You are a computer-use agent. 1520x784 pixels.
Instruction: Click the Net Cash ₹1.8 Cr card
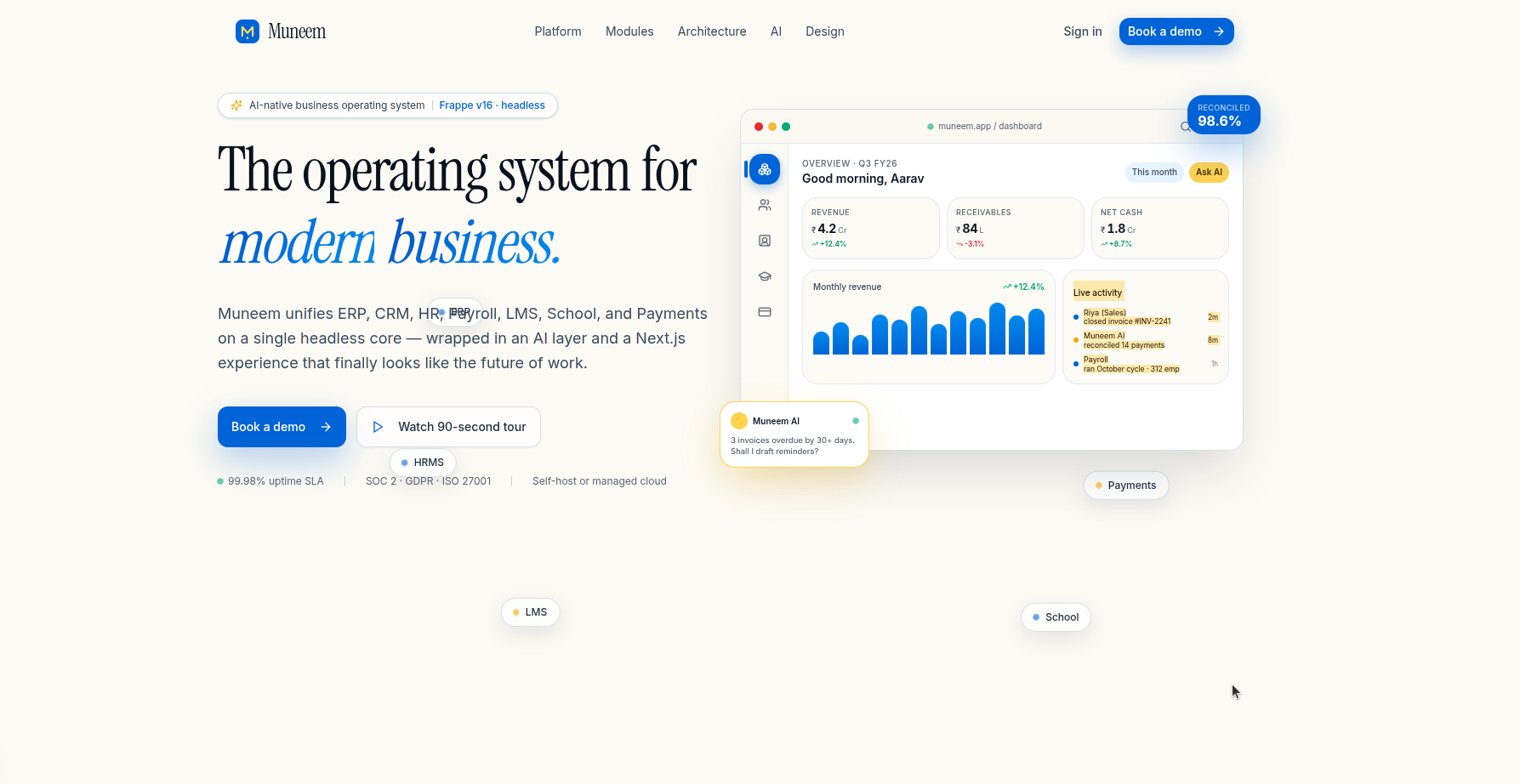(1160, 229)
